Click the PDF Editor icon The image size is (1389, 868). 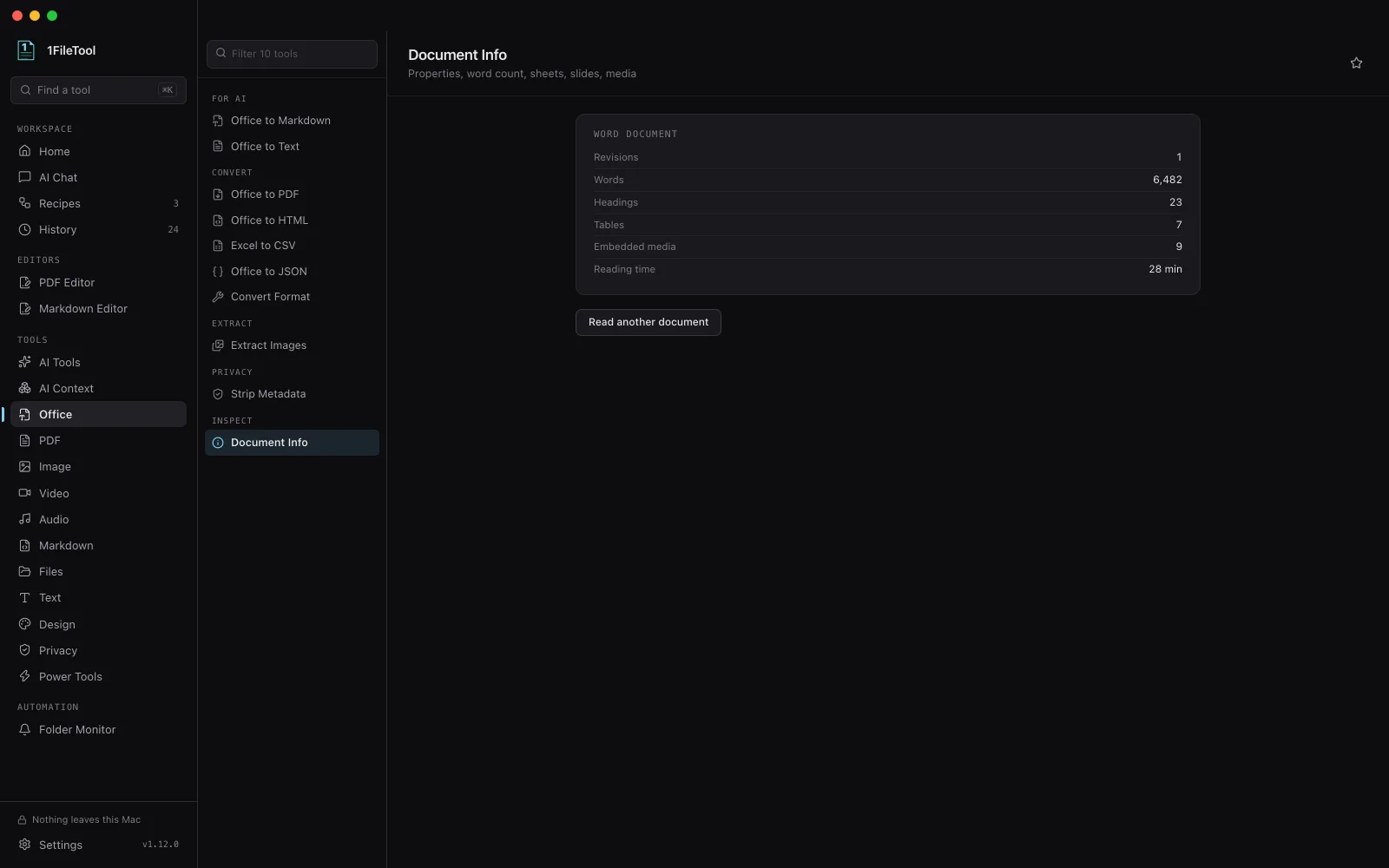pyautogui.click(x=25, y=282)
